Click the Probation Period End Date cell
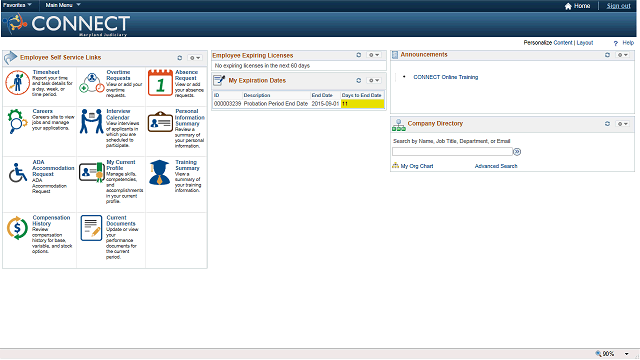Screen dimensions: 640x360 276,104
